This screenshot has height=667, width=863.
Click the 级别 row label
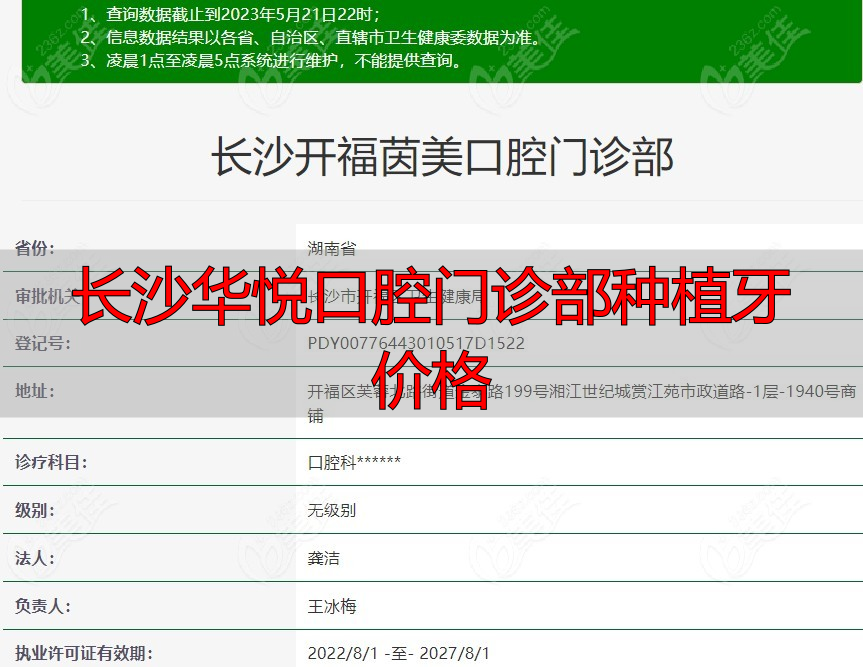point(35,510)
